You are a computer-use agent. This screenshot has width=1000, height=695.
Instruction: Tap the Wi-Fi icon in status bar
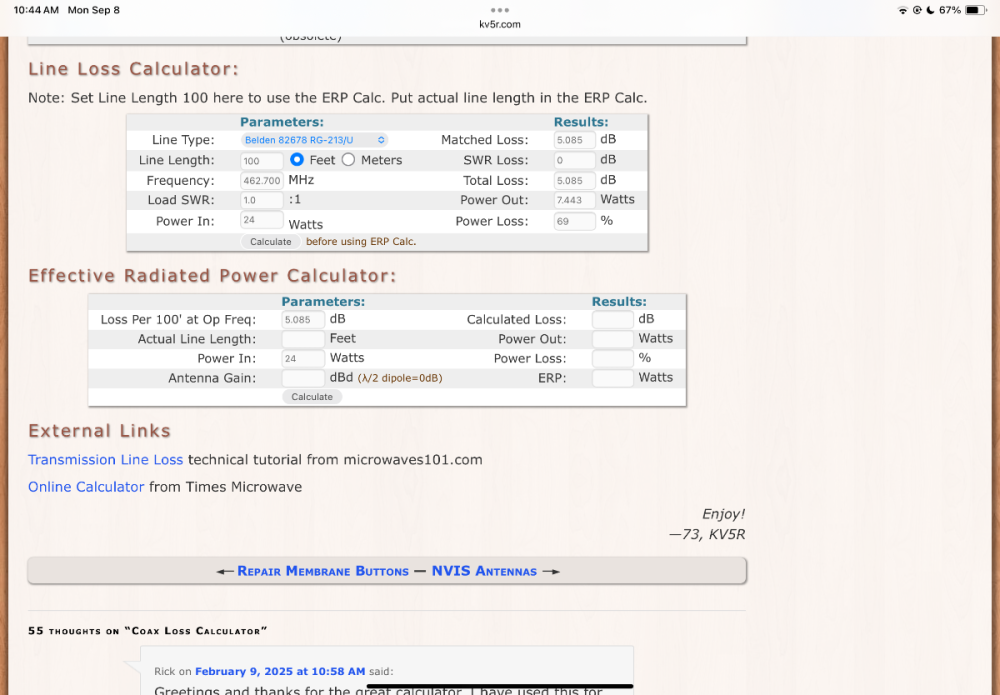tap(903, 10)
